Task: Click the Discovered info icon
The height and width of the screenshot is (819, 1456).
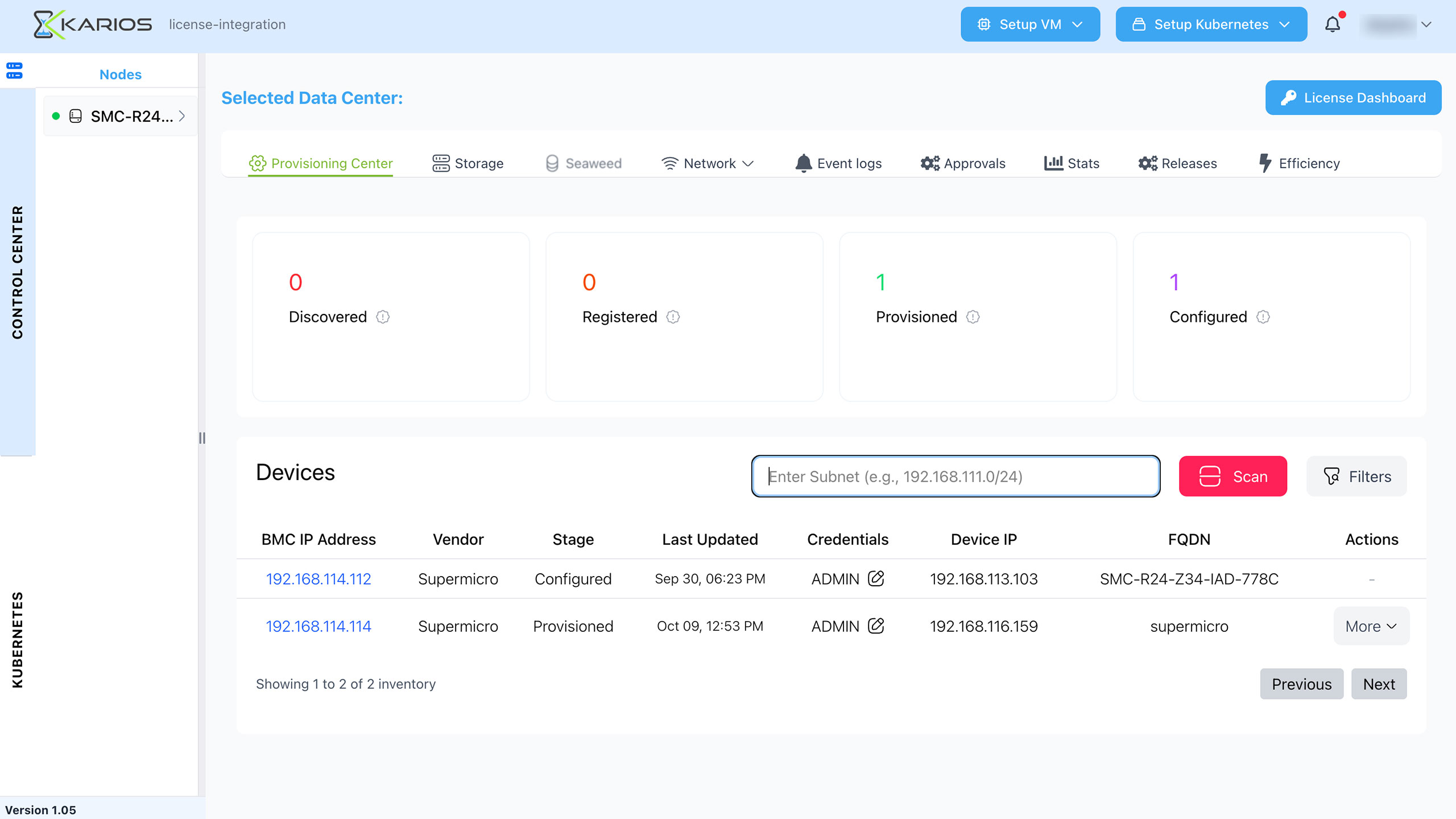Action: click(x=383, y=317)
